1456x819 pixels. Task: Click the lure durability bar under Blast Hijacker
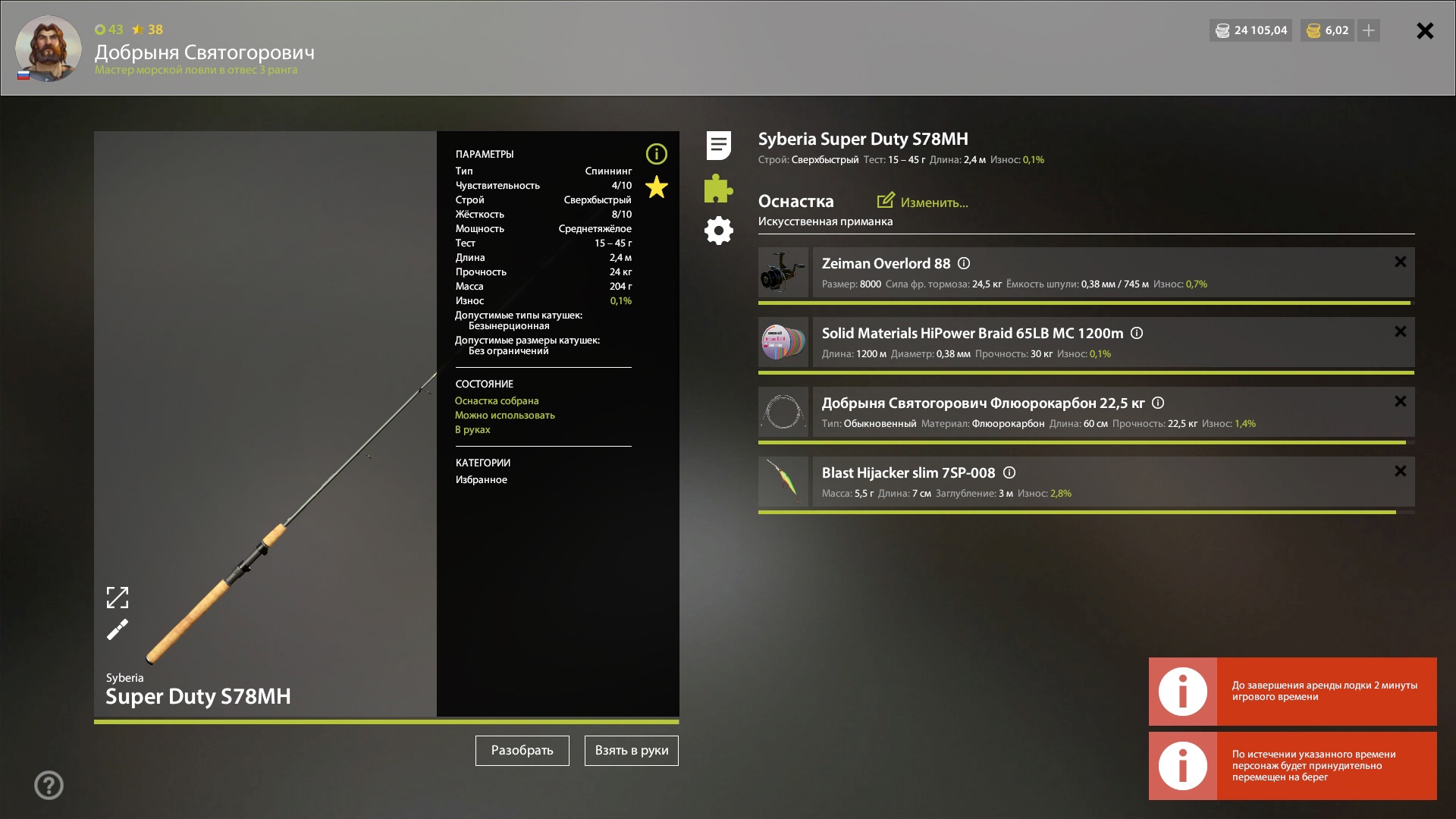coord(1086,512)
